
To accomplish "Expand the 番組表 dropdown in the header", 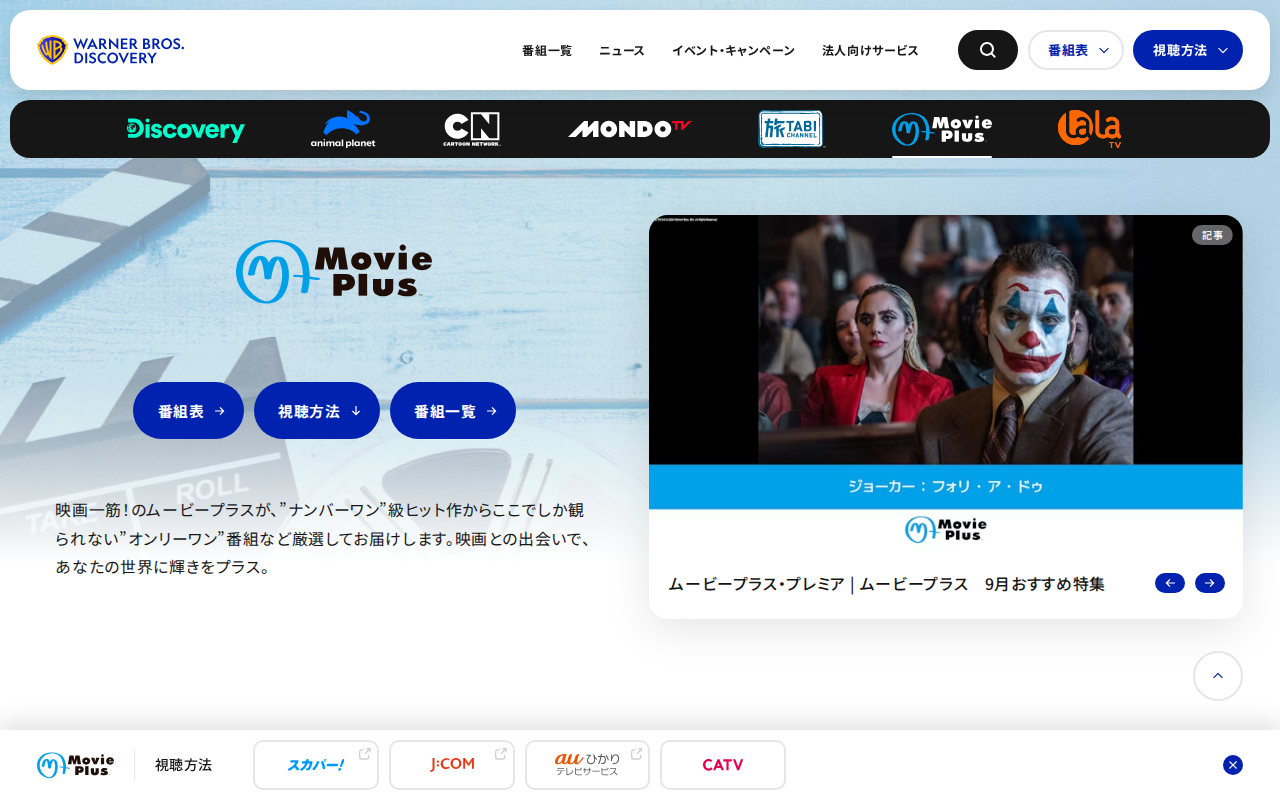I will coord(1076,50).
